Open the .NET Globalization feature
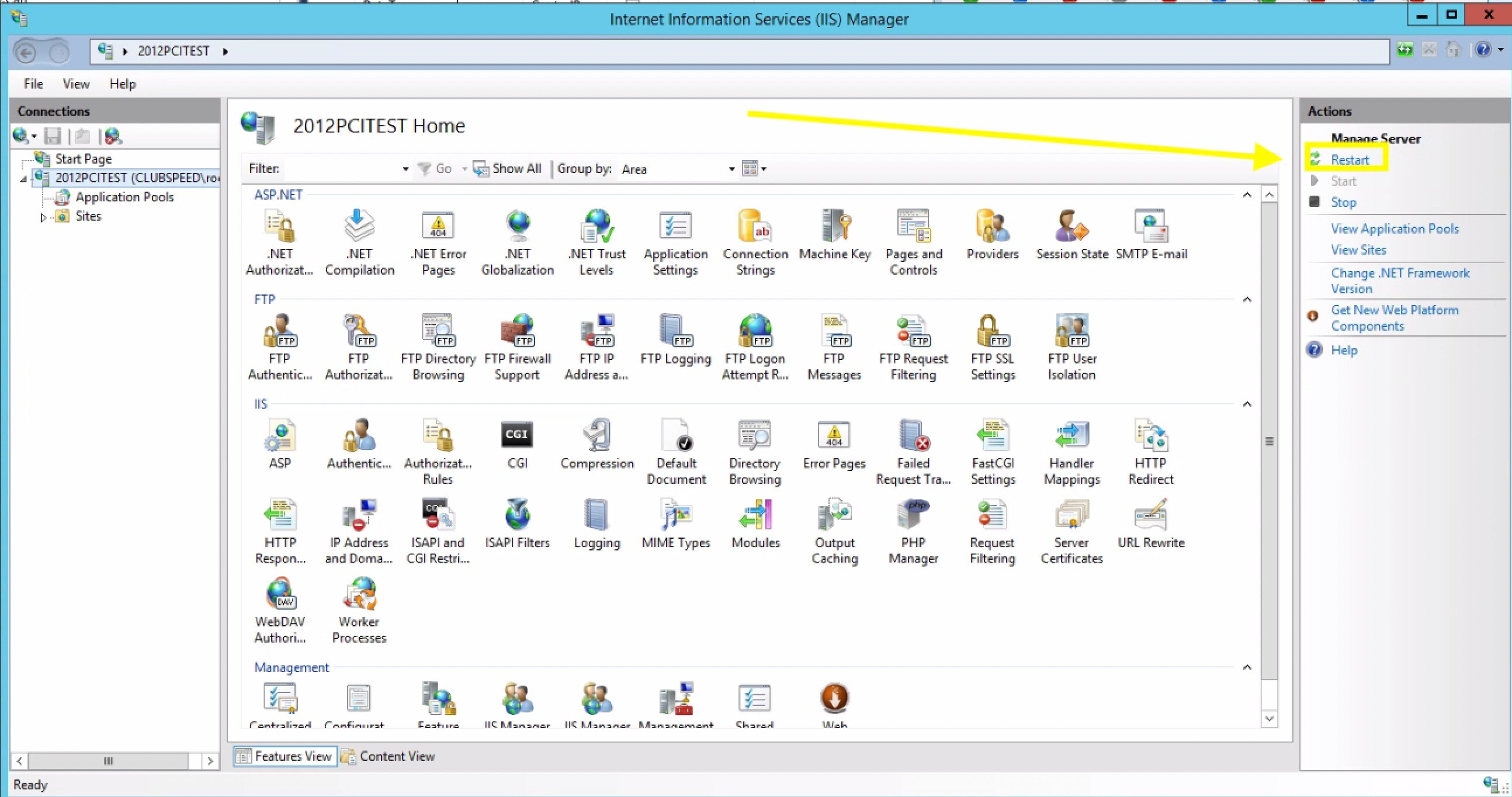 coord(517,242)
